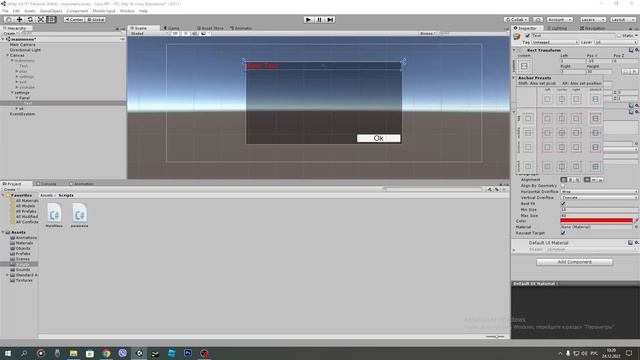Screen dimensions: 640x360
Task: Expand the play item in Hierarchy
Action: click(x=17, y=71)
